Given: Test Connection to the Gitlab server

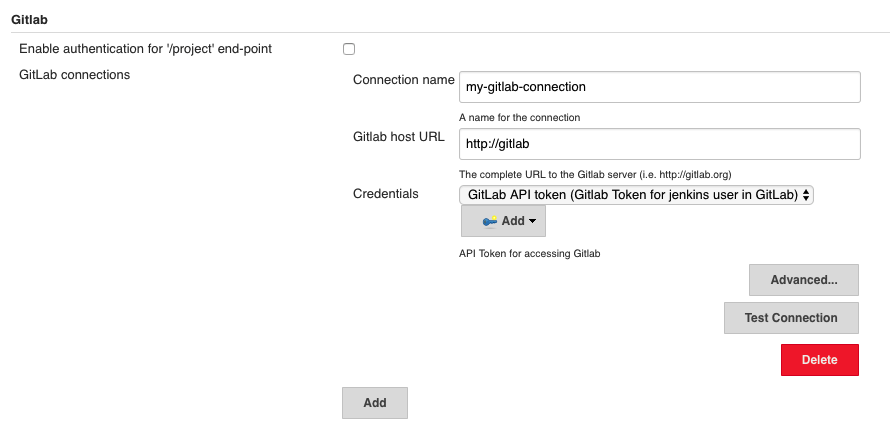Looking at the screenshot, I should click(791, 318).
